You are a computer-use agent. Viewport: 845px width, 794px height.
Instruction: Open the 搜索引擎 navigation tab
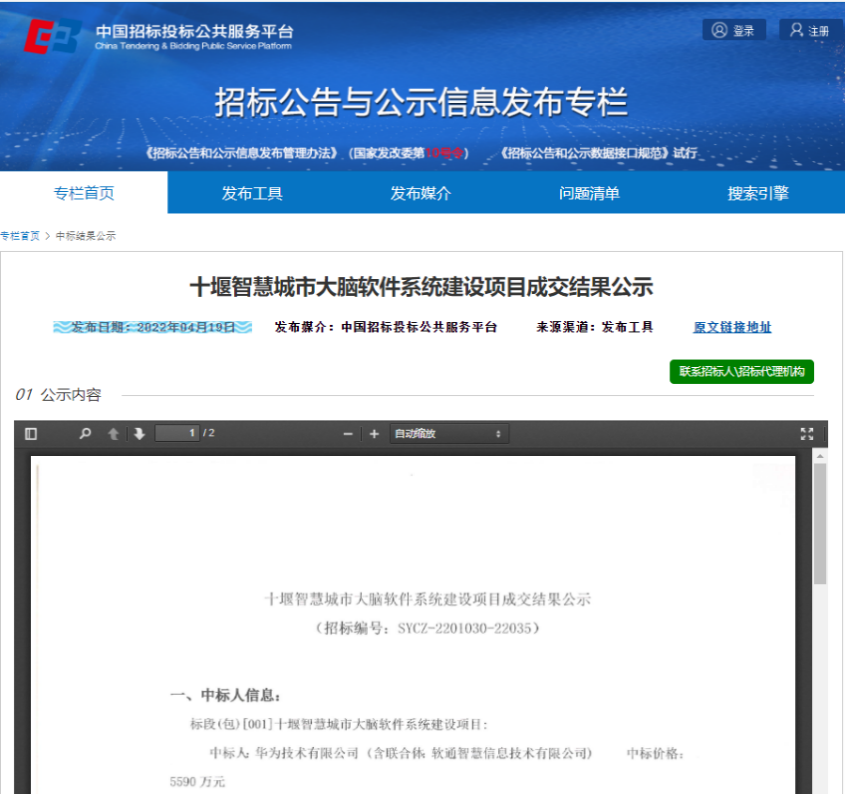pos(758,193)
